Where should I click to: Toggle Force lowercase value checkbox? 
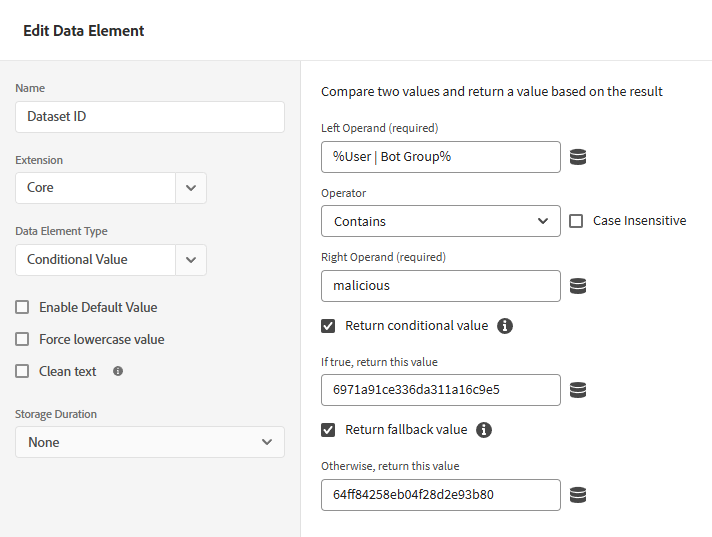tap(22, 339)
